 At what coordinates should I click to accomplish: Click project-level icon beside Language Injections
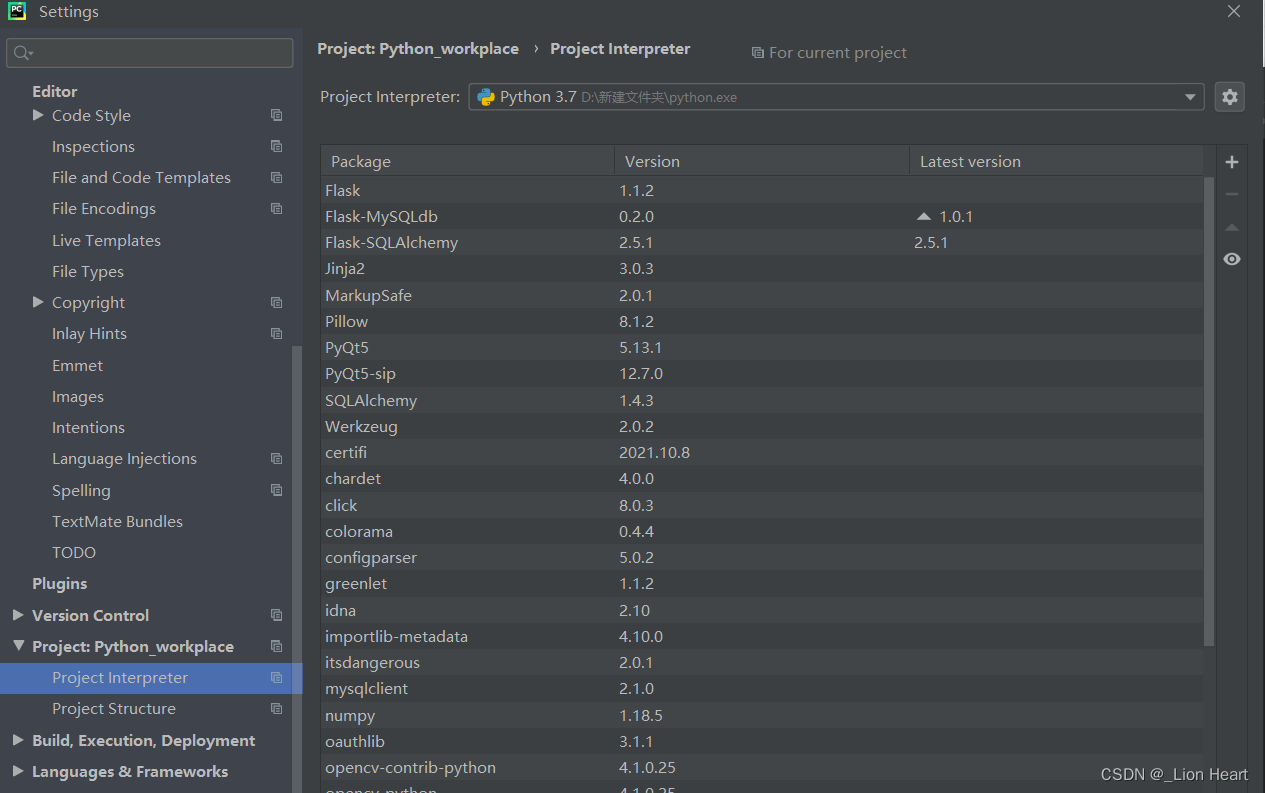click(277, 458)
